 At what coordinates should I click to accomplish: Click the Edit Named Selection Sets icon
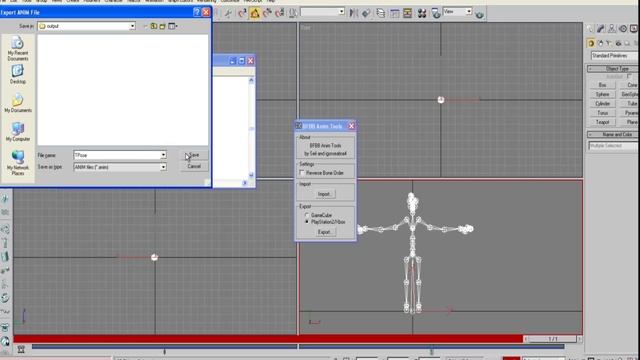tap(293, 13)
